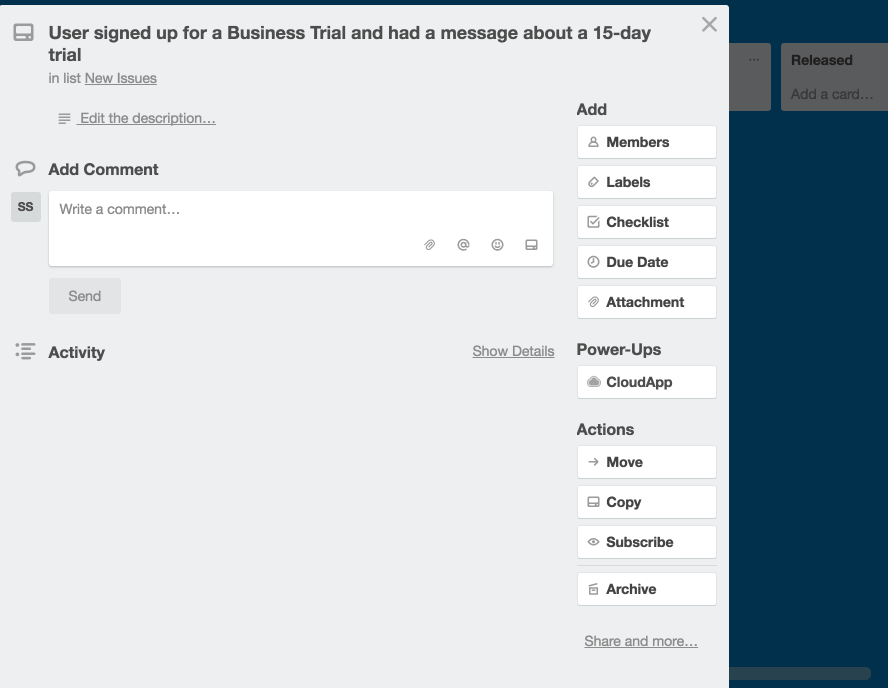Click the comment bubble icon

(x=25, y=169)
